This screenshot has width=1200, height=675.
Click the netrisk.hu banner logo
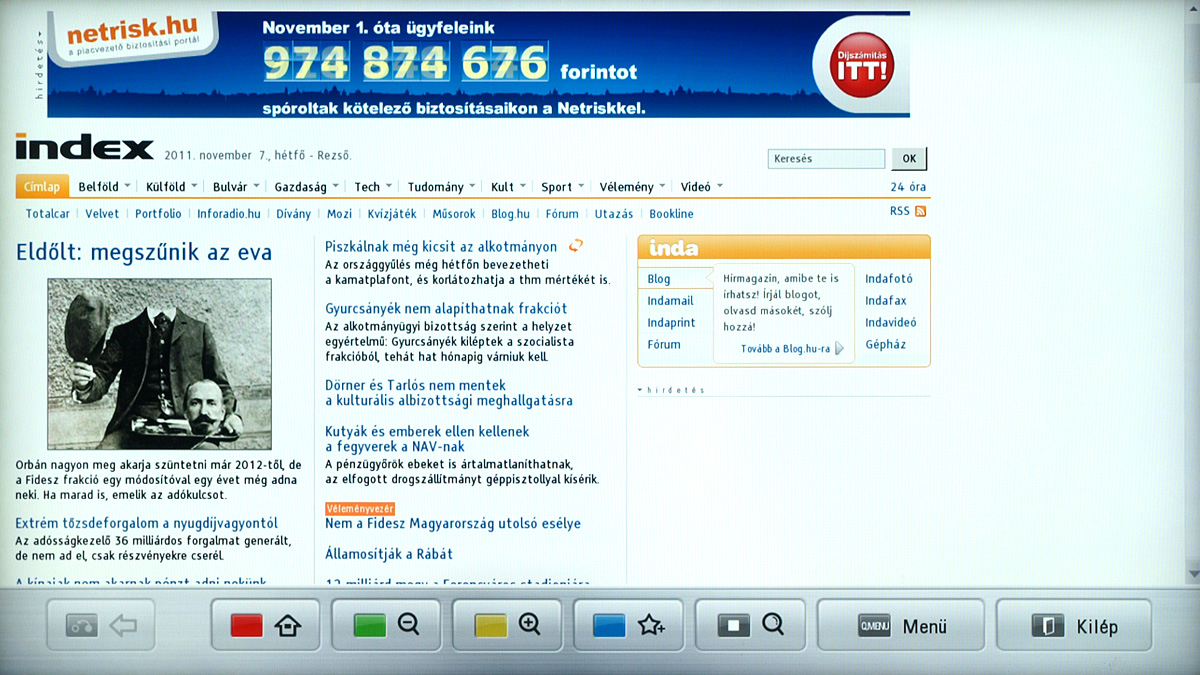[132, 35]
